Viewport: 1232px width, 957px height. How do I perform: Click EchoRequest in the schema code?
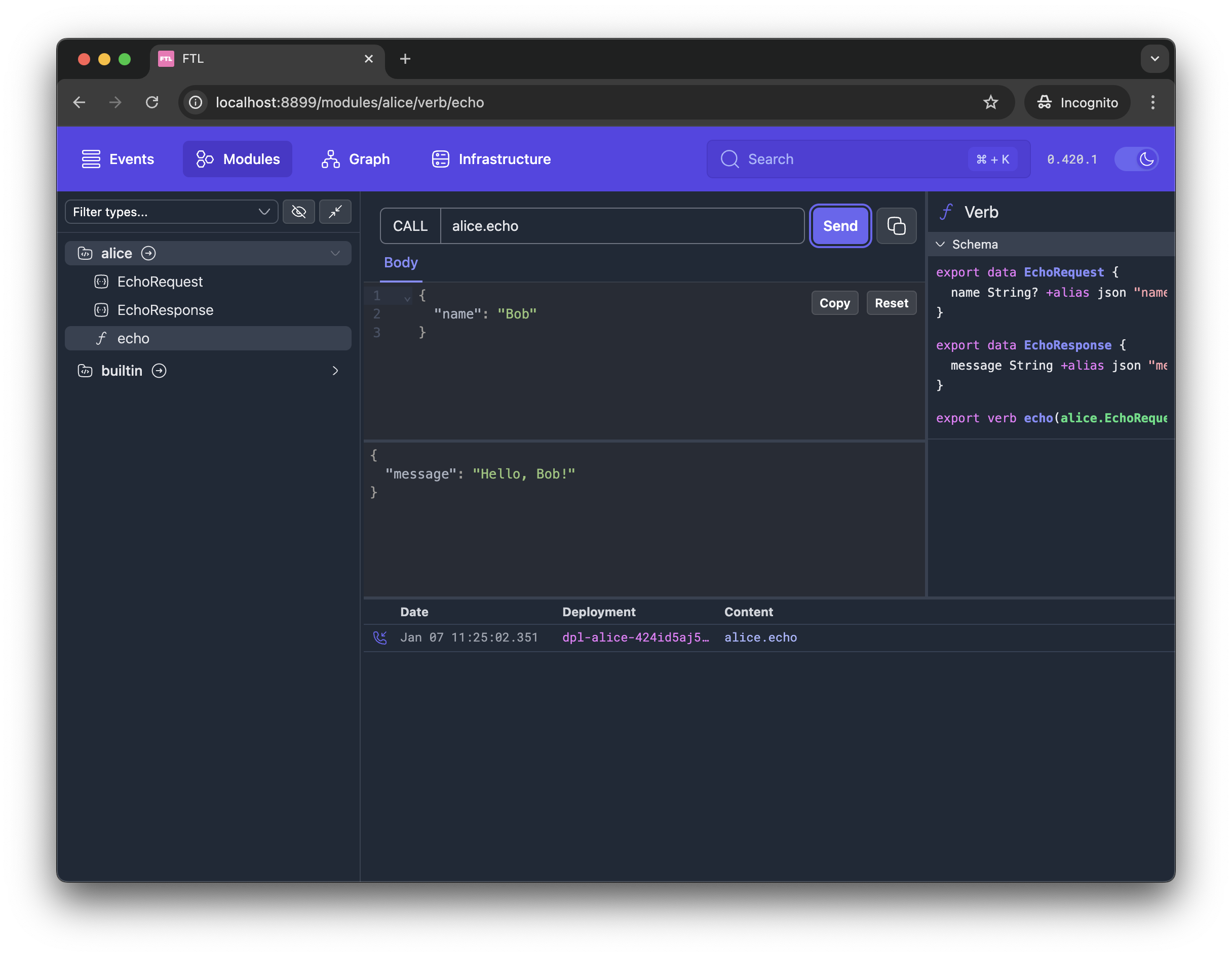coord(1063,272)
